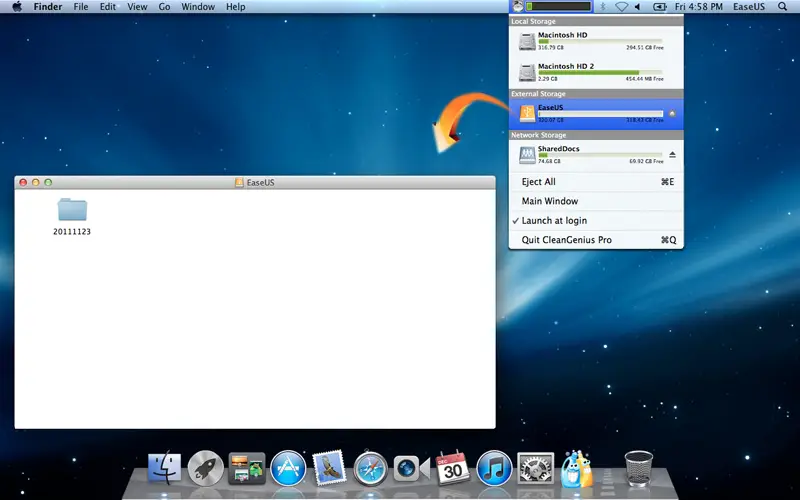The image size is (800, 500).
Task: Open the Window menu
Action: coord(198,7)
